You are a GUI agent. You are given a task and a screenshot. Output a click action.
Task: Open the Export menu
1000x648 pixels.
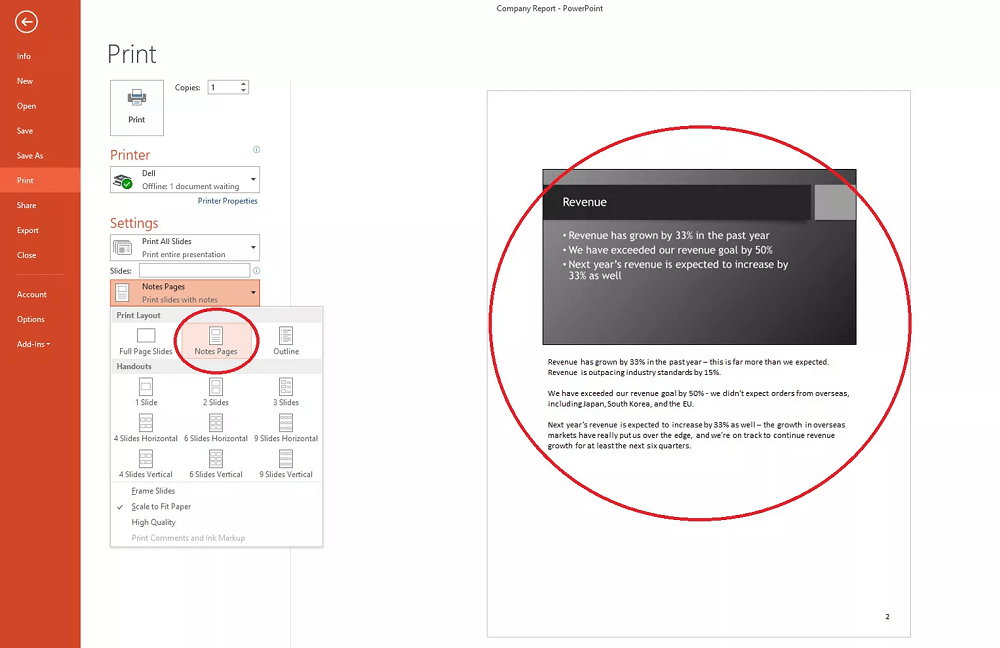[23, 230]
